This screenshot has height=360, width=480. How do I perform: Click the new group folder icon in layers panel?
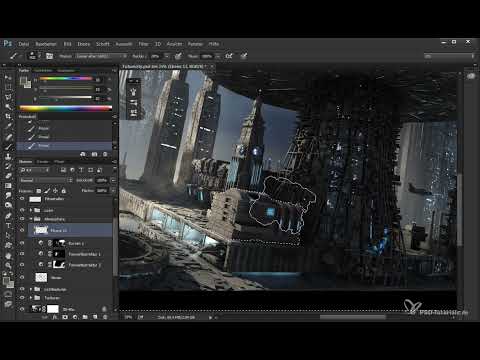pyautogui.click(x=85, y=317)
